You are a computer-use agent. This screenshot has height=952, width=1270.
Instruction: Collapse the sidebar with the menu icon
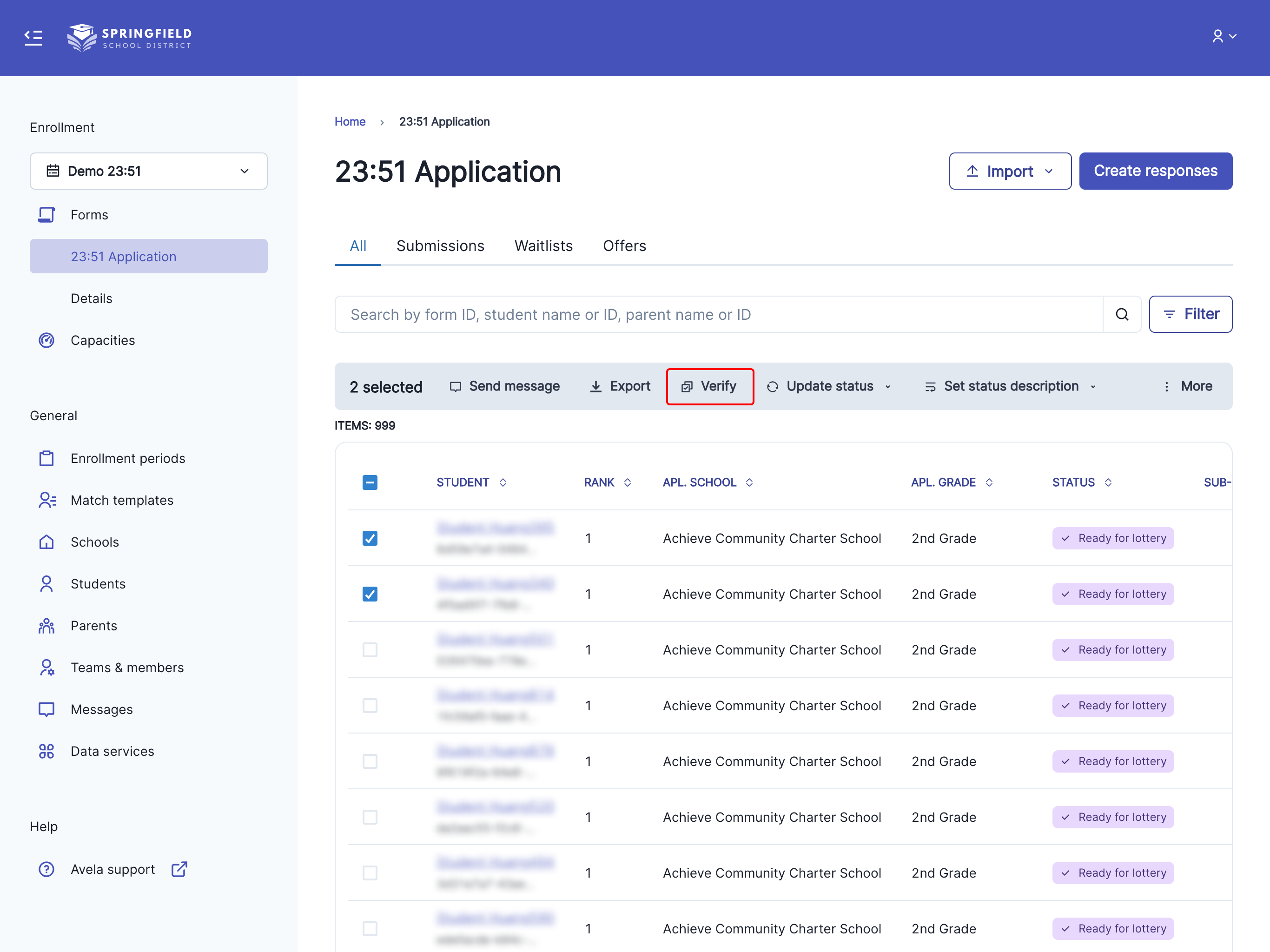click(33, 38)
